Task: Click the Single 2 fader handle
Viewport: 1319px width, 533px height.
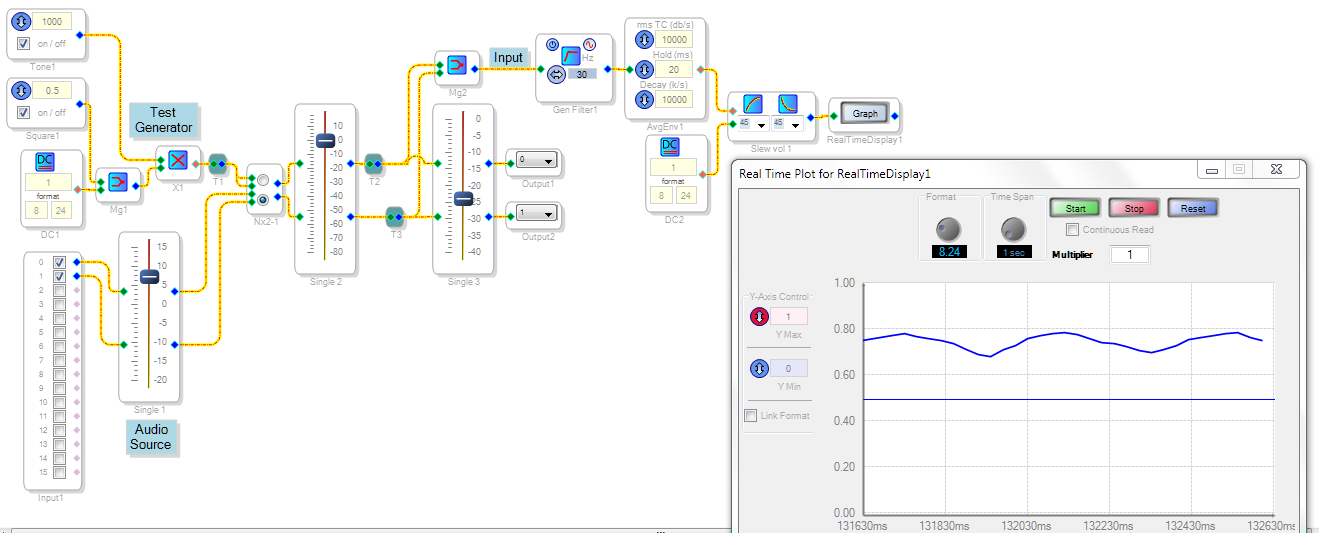Action: pyautogui.click(x=325, y=142)
